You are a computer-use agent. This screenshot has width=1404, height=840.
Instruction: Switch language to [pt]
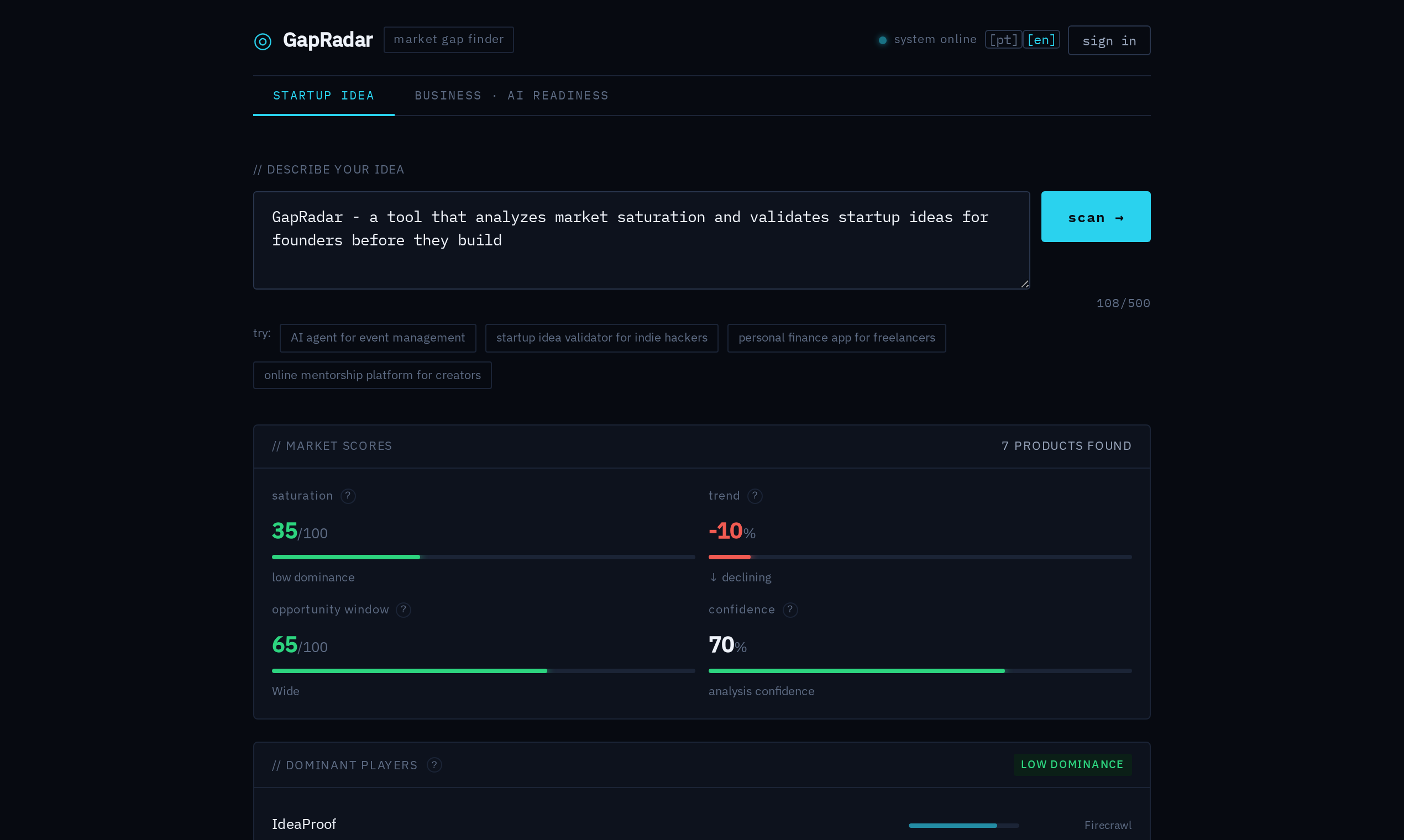[x=1003, y=40]
